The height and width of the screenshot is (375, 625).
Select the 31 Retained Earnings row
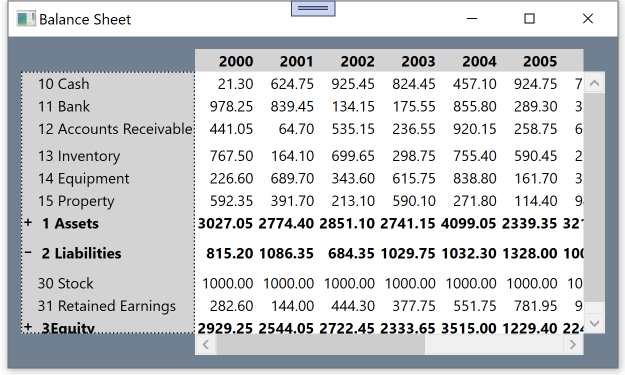click(x=107, y=306)
